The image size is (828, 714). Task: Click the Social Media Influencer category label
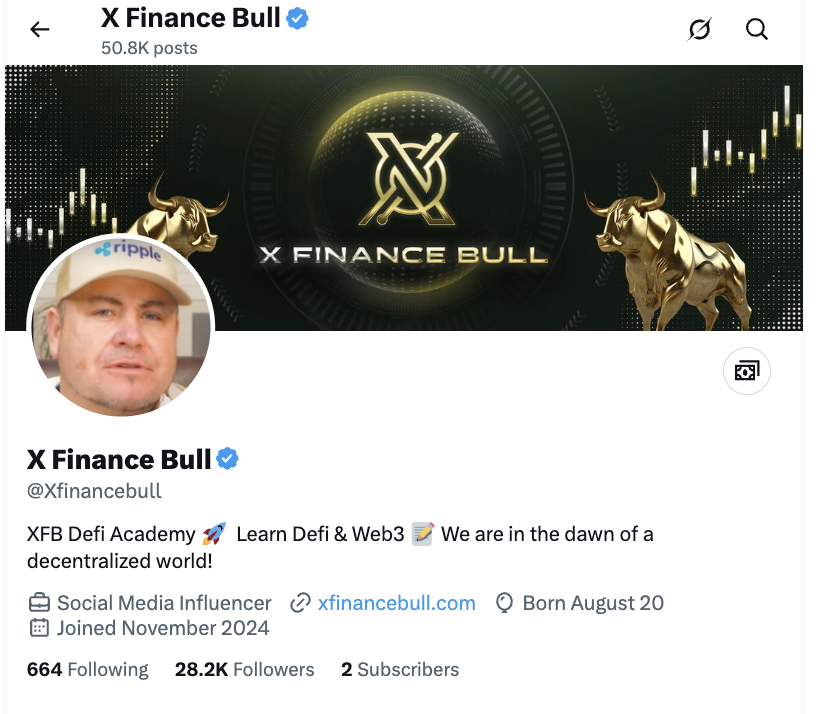(x=164, y=603)
